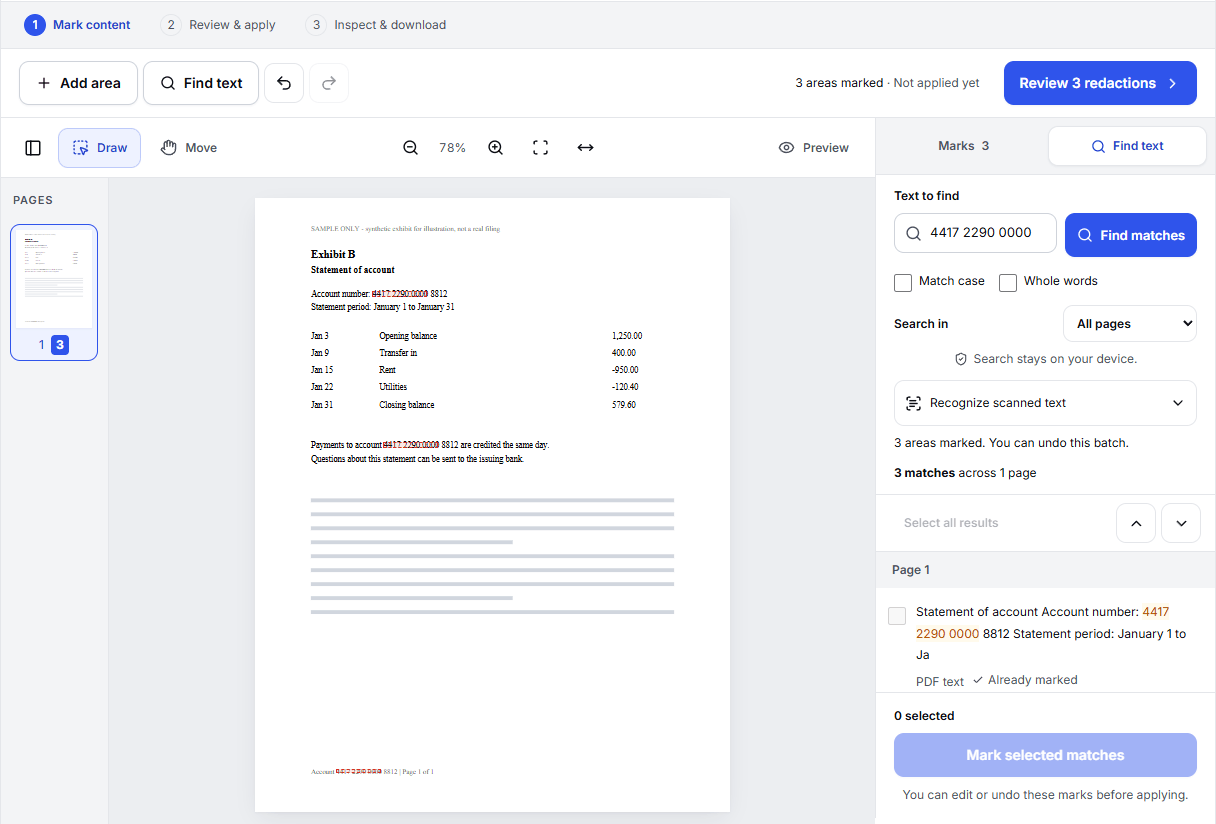Image resolution: width=1216 pixels, height=824 pixels.
Task: Click the '0 selected' counter text
Action: (x=924, y=716)
